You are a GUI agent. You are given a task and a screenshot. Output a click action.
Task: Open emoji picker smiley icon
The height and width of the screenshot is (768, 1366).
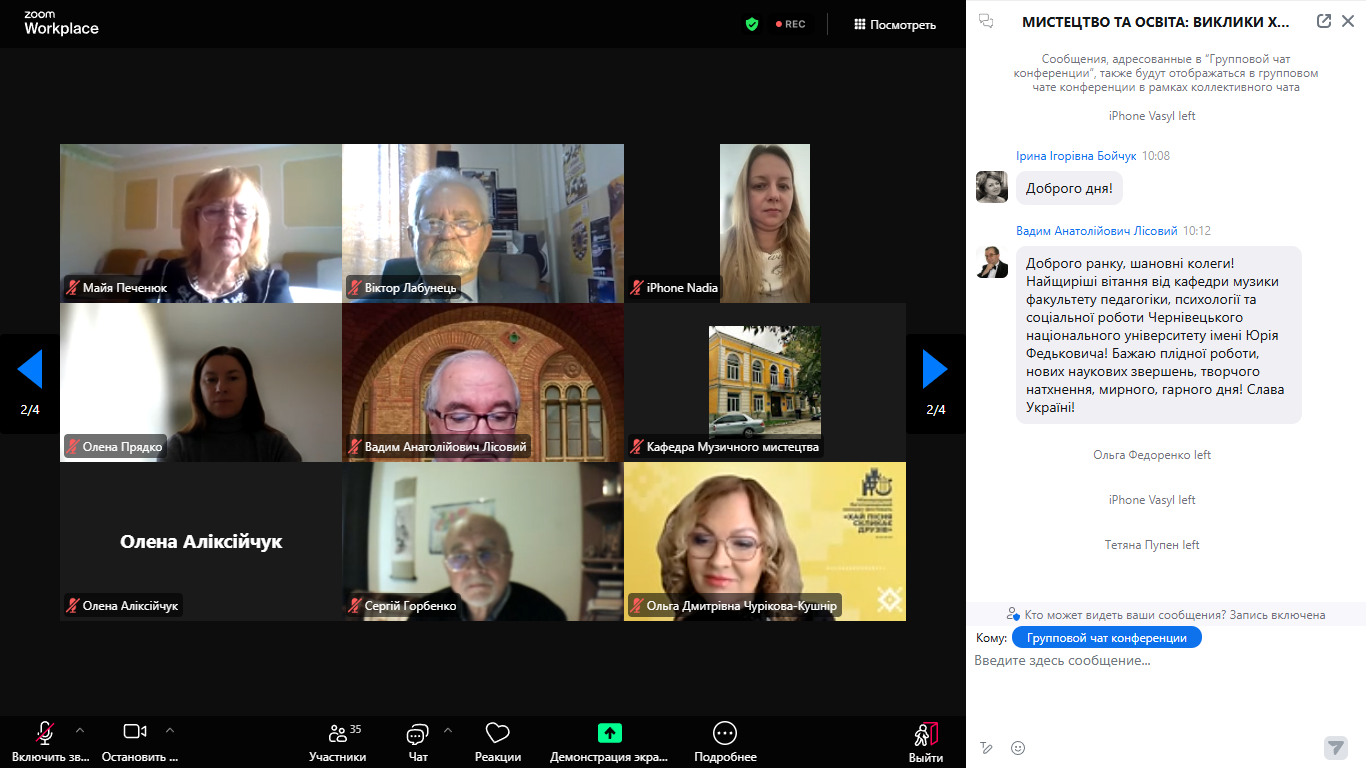point(1018,747)
